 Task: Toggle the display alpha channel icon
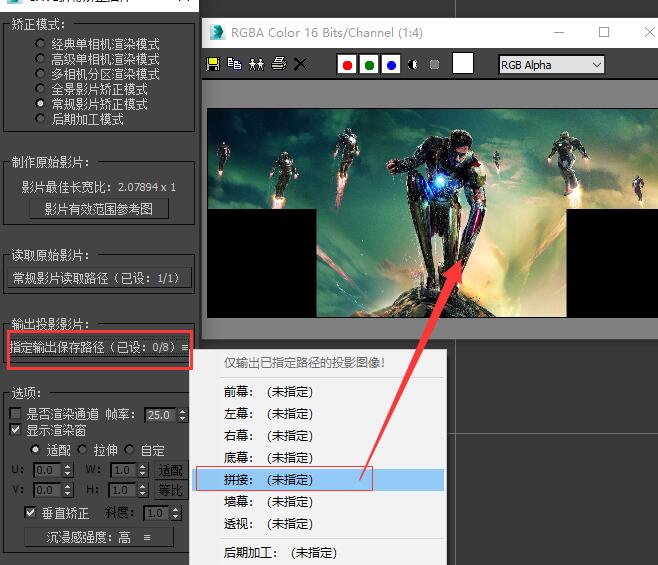click(413, 65)
